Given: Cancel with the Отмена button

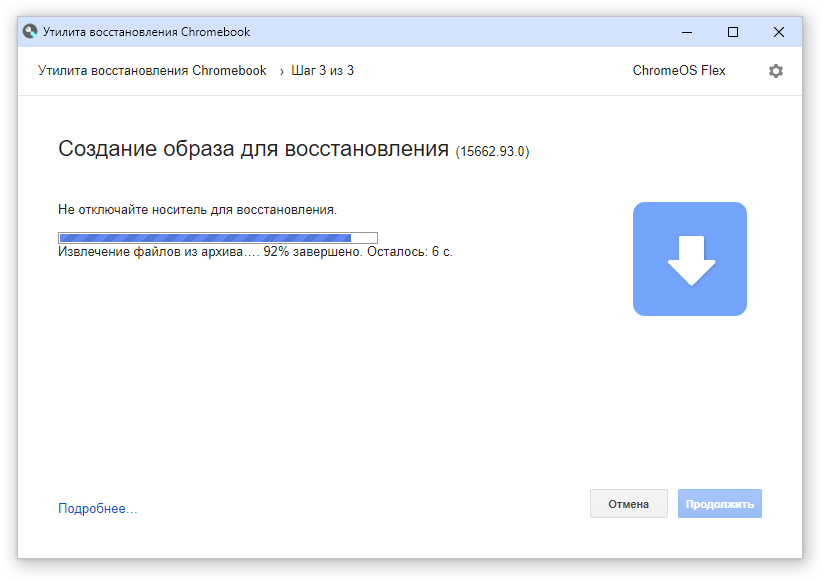Looking at the screenshot, I should pos(629,504).
